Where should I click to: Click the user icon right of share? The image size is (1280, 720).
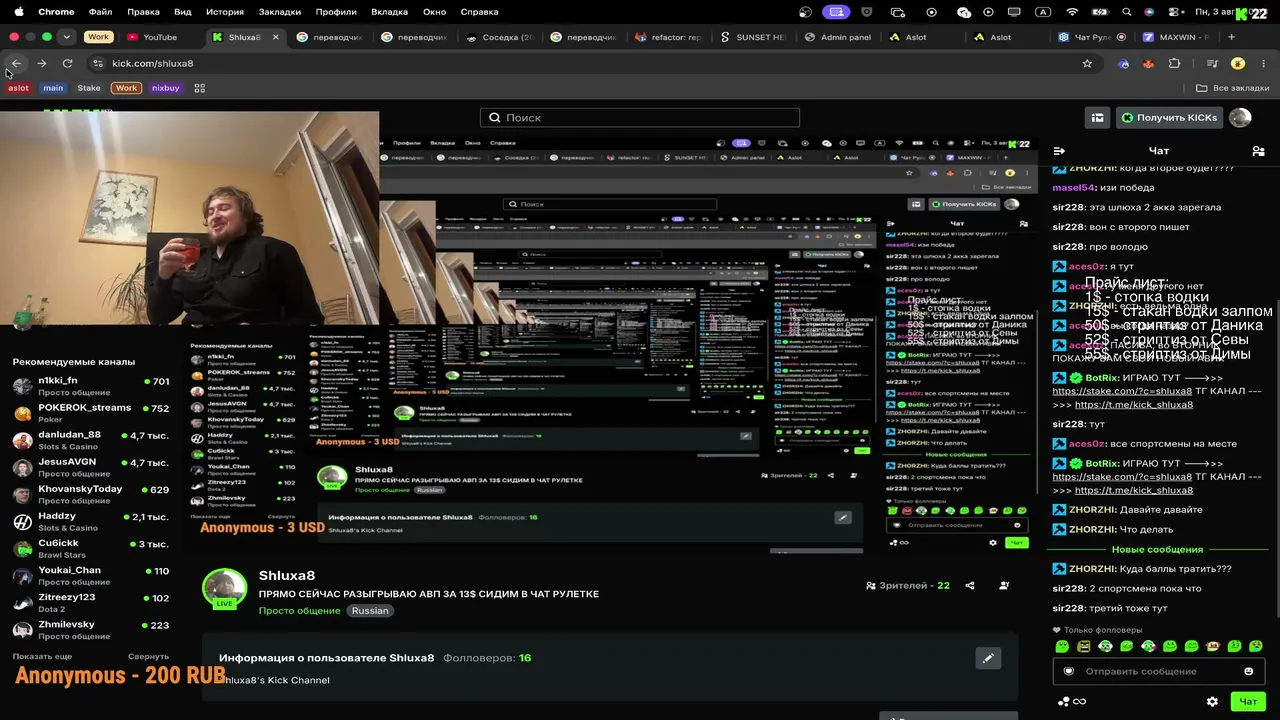1004,586
